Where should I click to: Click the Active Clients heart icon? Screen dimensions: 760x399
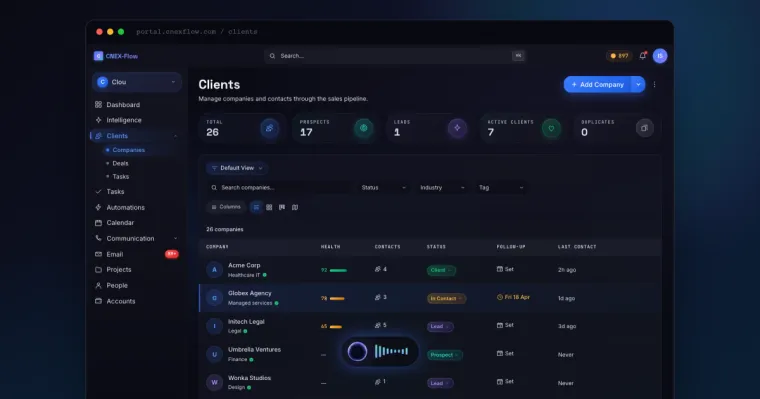pyautogui.click(x=551, y=128)
